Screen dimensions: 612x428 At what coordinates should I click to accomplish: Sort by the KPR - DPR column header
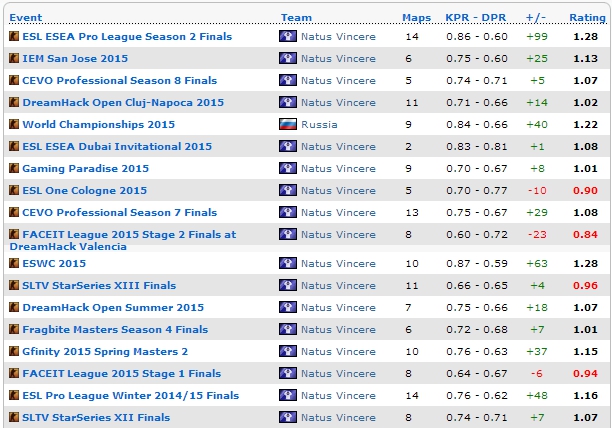pyautogui.click(x=475, y=18)
